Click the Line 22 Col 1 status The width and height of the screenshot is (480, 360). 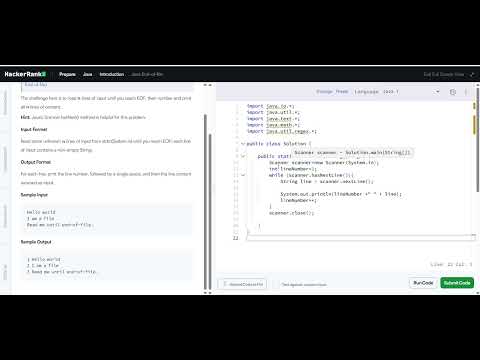[451, 264]
